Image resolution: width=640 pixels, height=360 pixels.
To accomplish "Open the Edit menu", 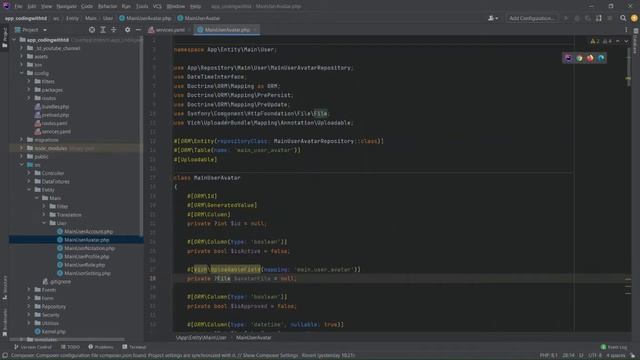I will point(32,6).
